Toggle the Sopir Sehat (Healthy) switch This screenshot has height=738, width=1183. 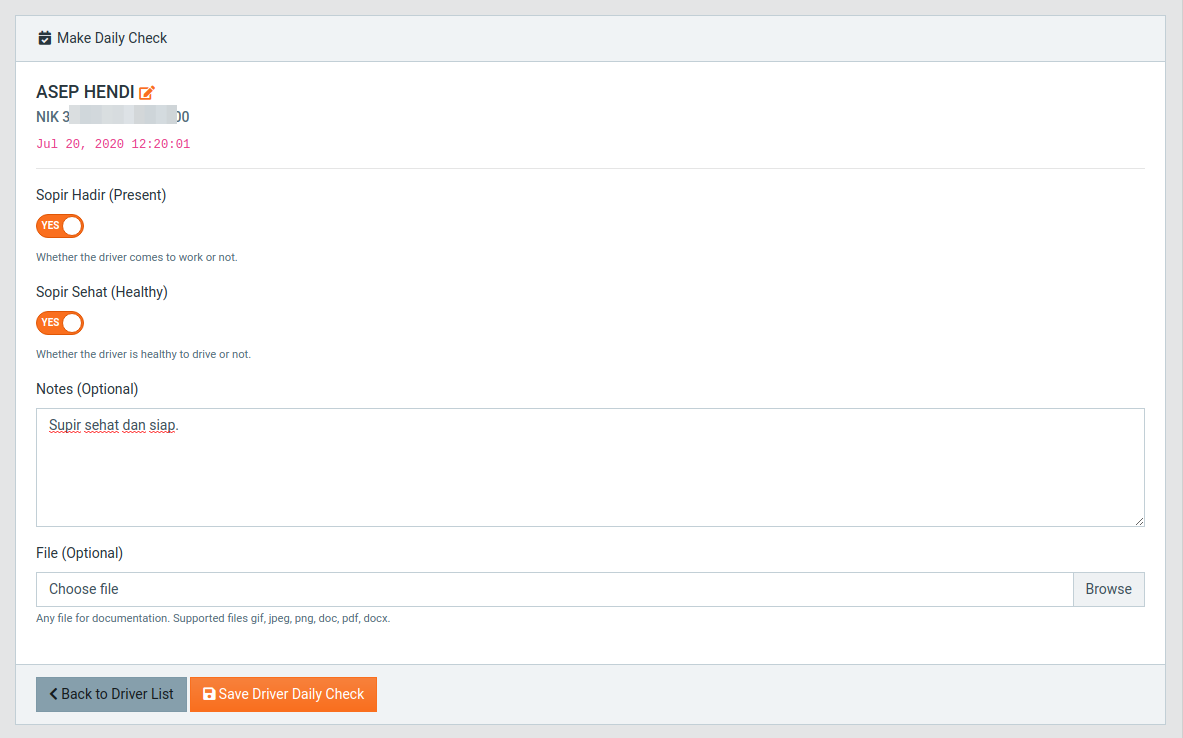pyautogui.click(x=60, y=323)
